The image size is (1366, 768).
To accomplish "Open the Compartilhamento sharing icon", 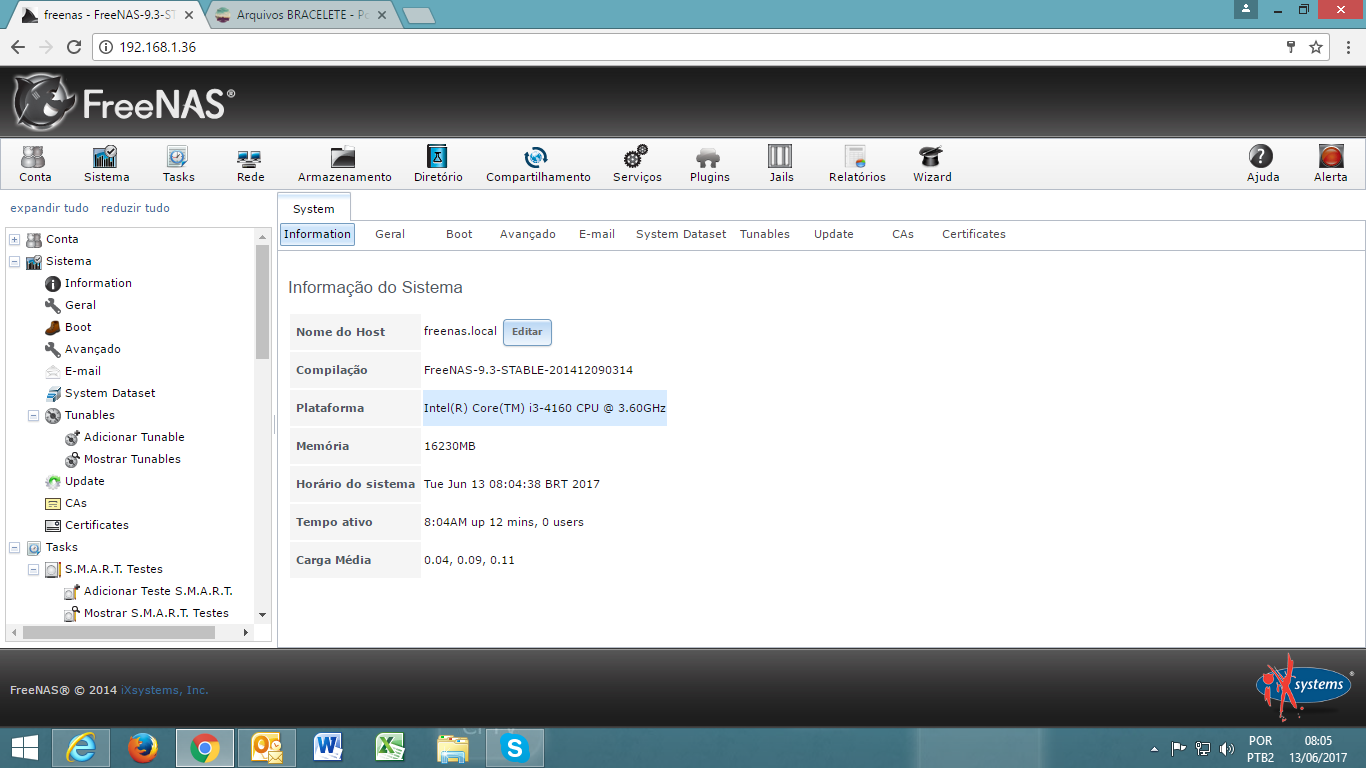I will [x=538, y=164].
